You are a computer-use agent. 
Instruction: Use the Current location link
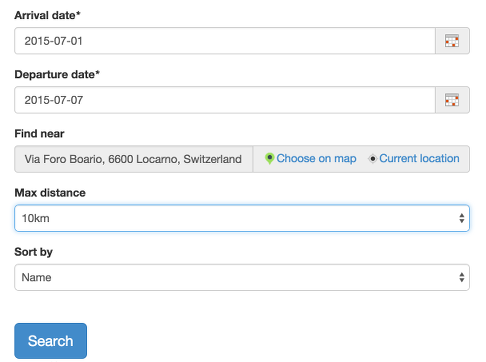419,159
